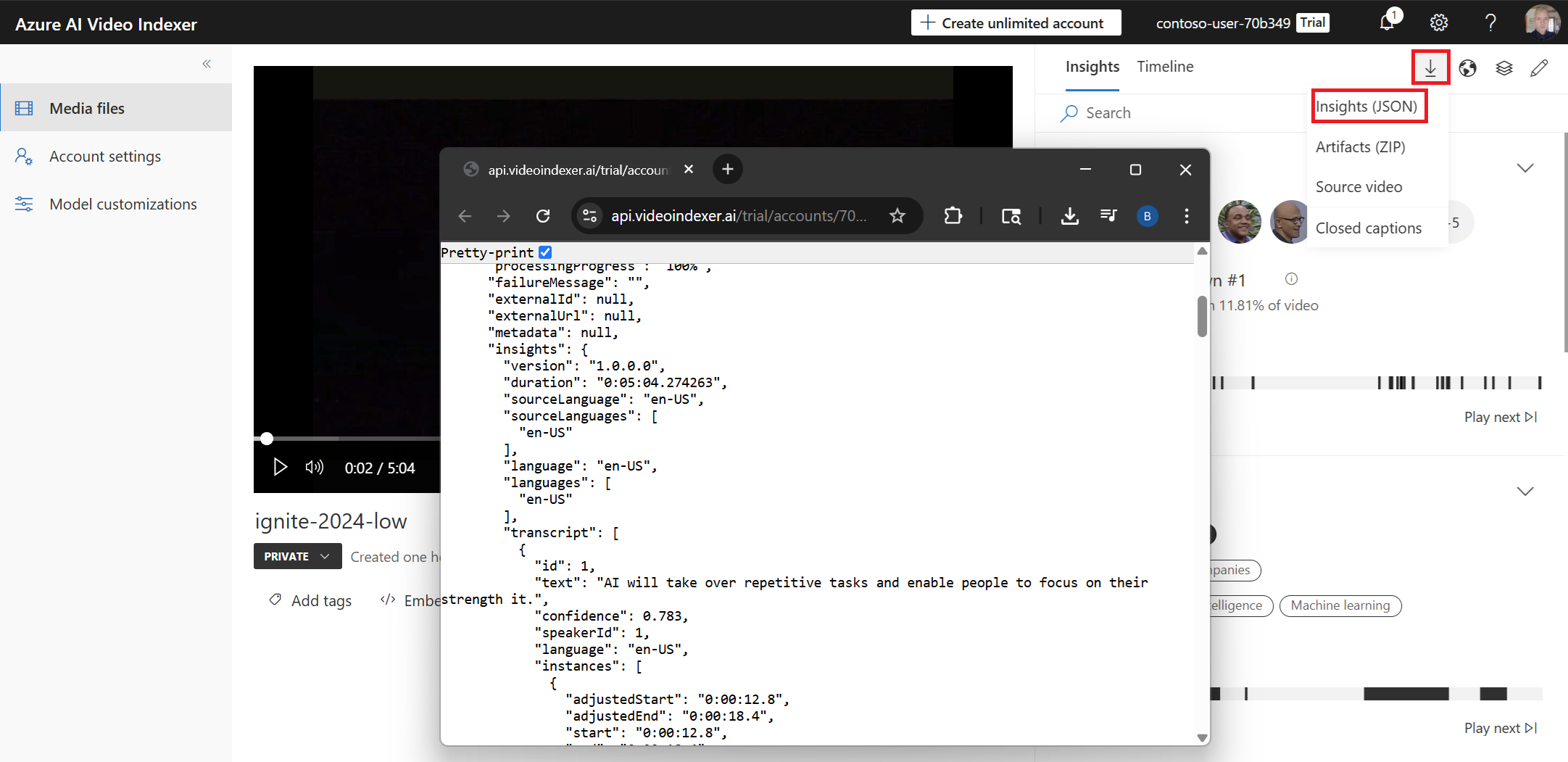This screenshot has height=762, width=1568.
Task: Uncheck the Pretty-print checkbox
Action: tap(546, 252)
